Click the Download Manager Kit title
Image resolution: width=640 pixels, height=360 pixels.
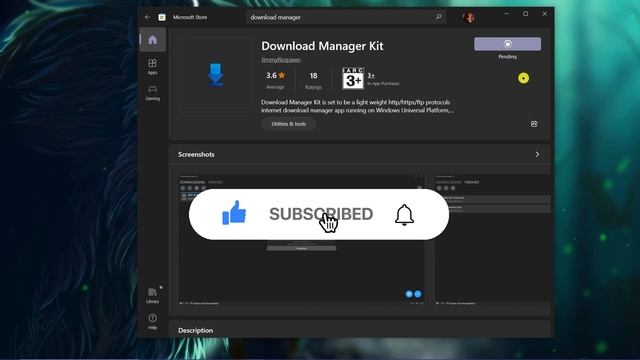tap(322, 46)
